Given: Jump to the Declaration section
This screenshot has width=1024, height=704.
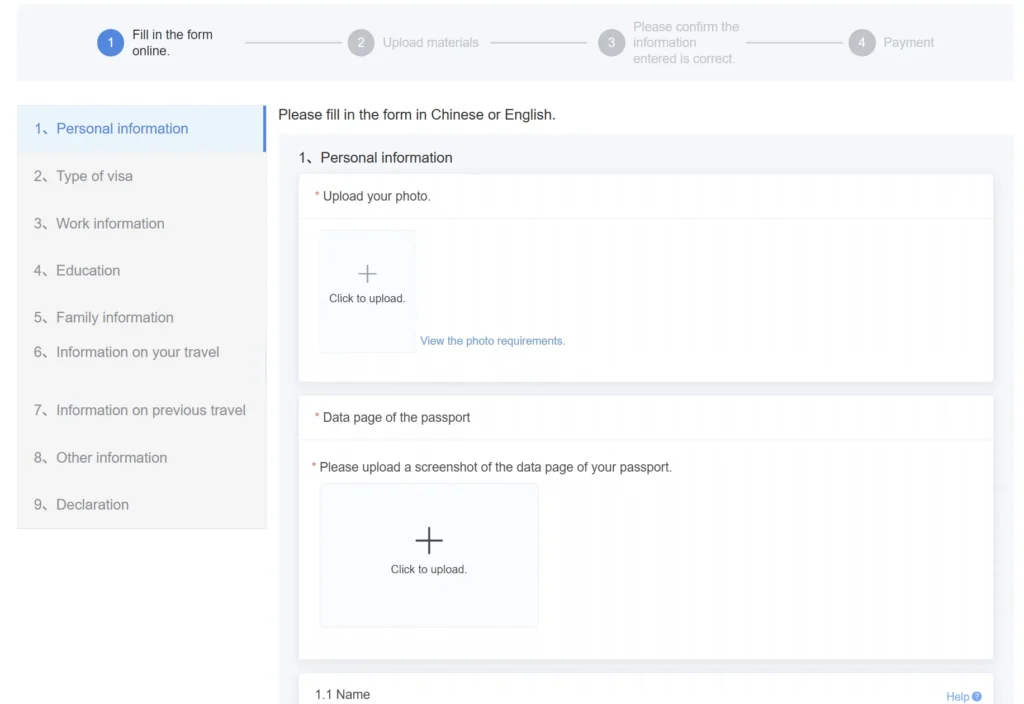Looking at the screenshot, I should coord(92,505).
